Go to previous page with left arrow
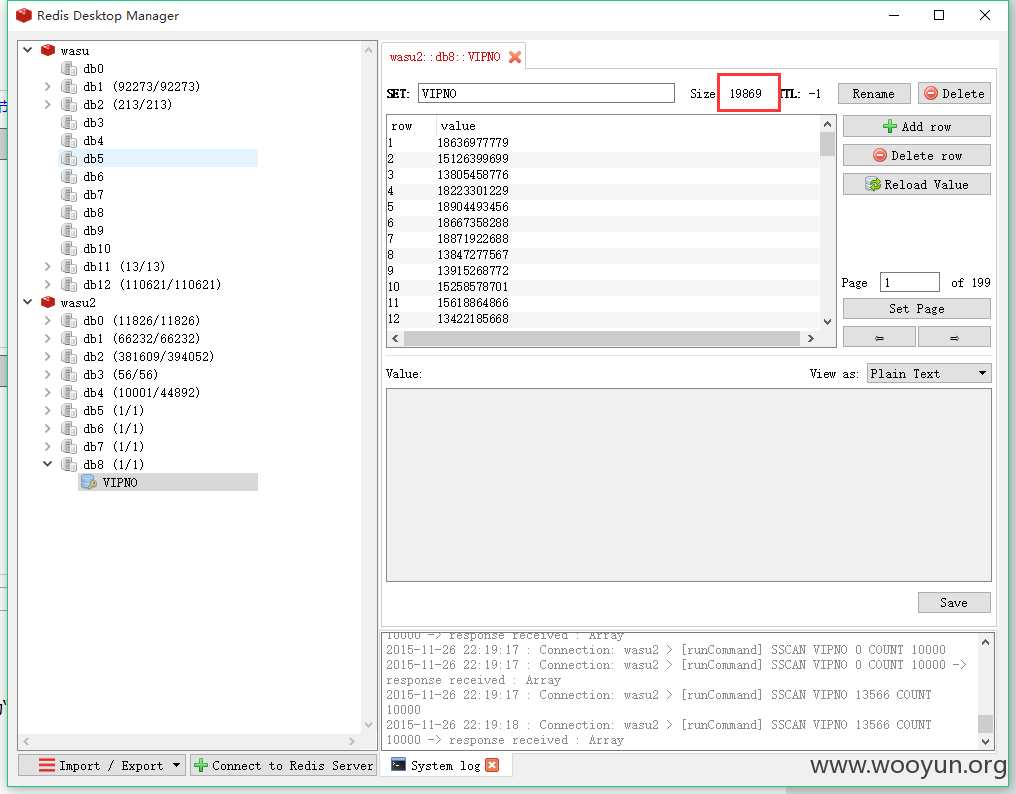The width and height of the screenshot is (1016, 794). pos(879,337)
